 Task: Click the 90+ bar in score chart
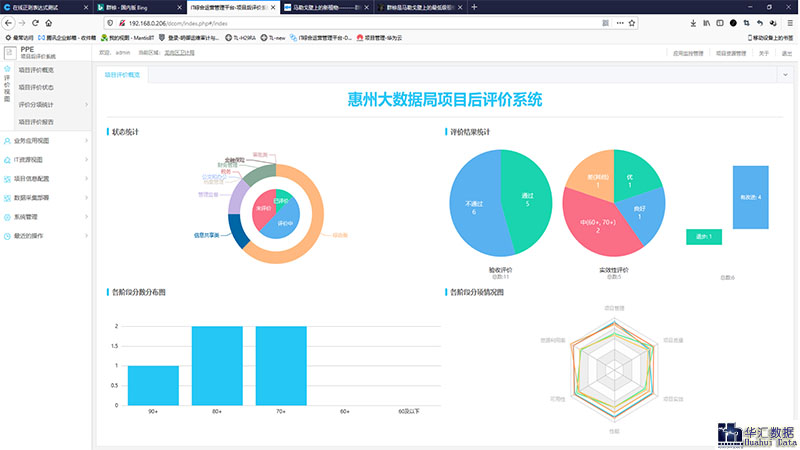click(153, 386)
